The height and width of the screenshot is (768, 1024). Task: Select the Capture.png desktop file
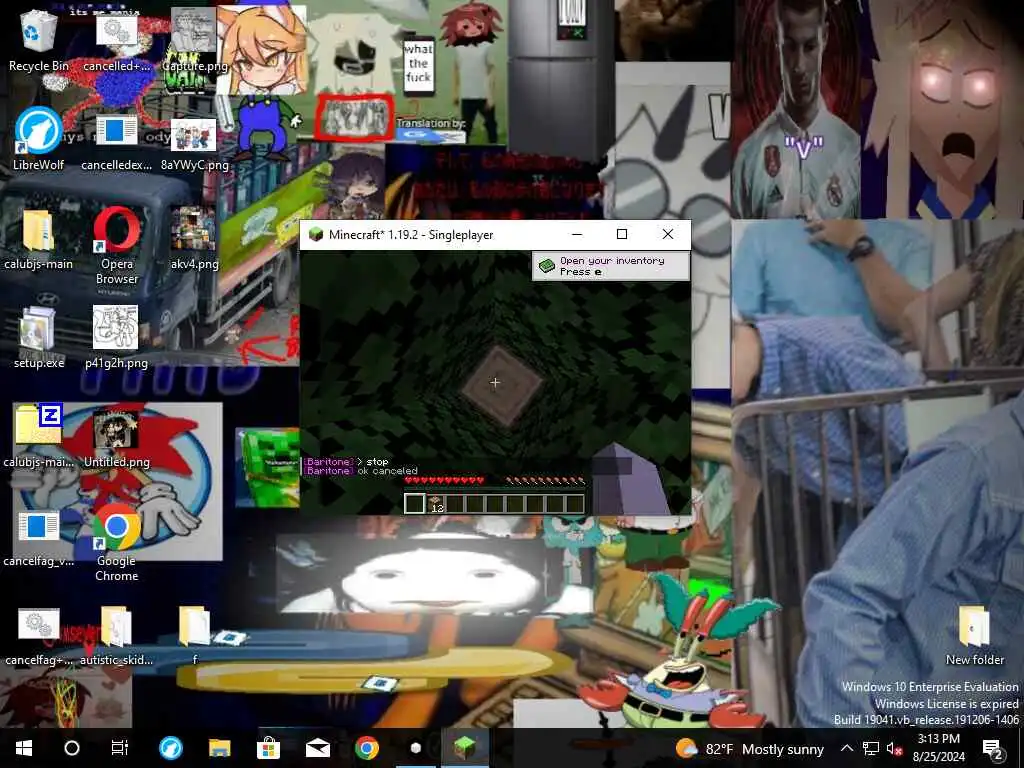coord(194,40)
